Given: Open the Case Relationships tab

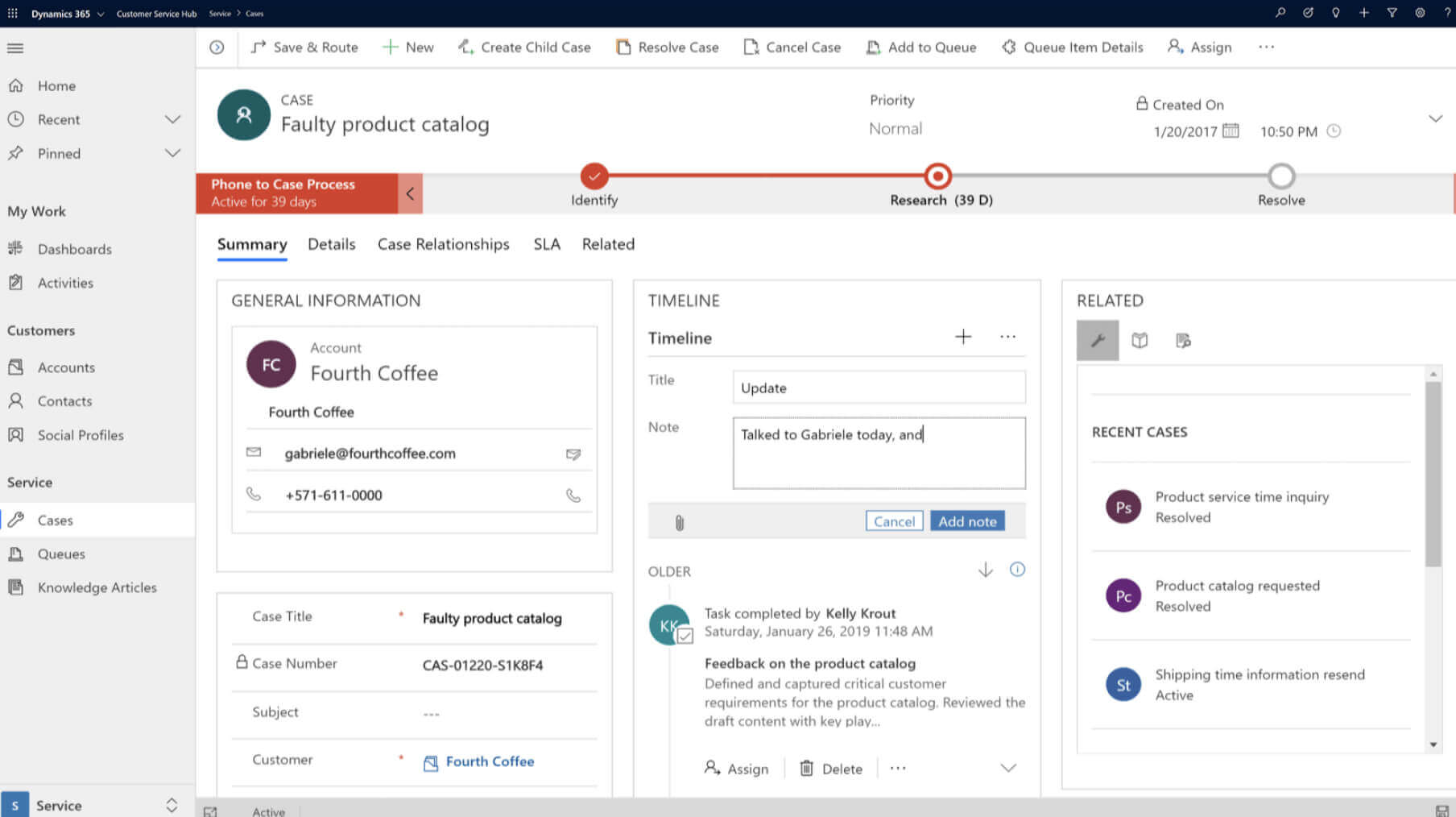Looking at the screenshot, I should click(x=443, y=244).
